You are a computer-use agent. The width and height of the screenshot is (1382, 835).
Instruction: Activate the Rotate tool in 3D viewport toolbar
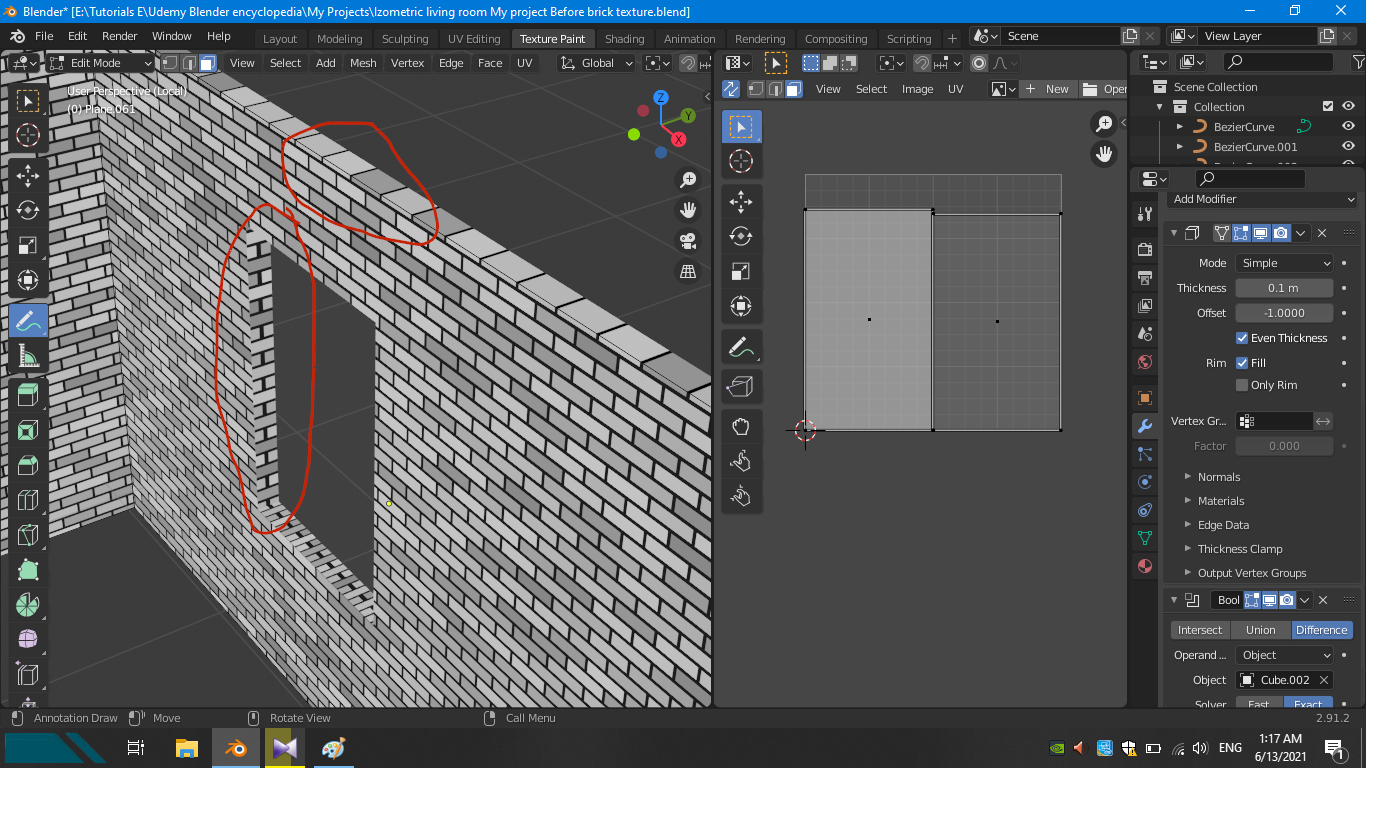pos(28,211)
